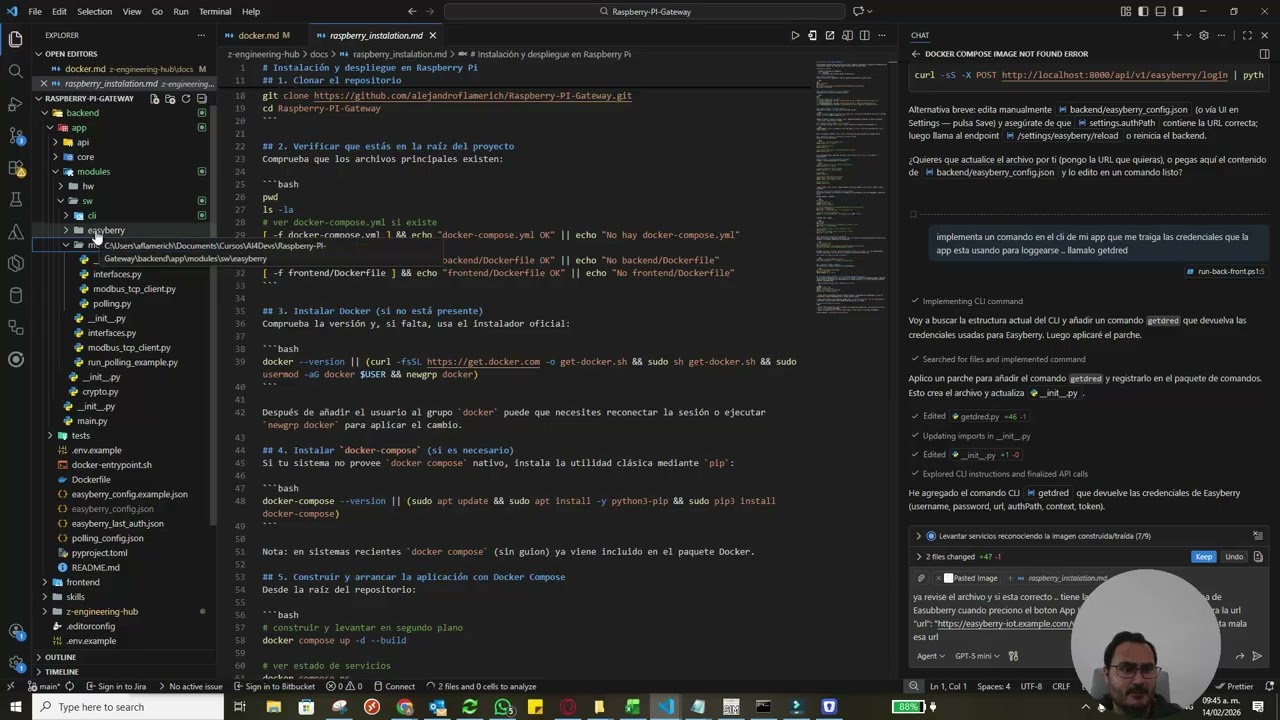Click Windows taskbar search box
1280x720 pixels.
127,707
